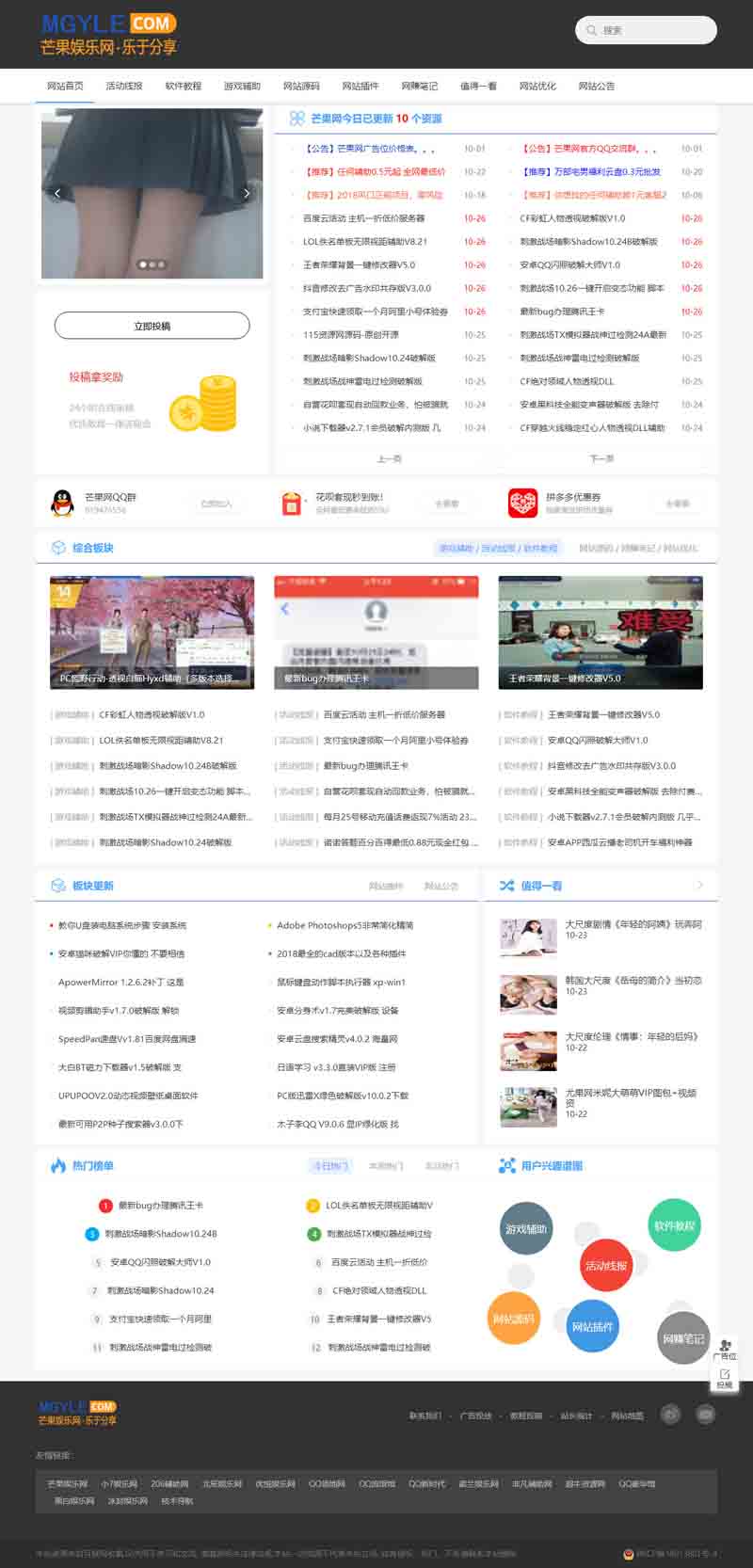Select the first carousel indicator dot
This screenshot has height=1568, width=753.
tap(143, 264)
